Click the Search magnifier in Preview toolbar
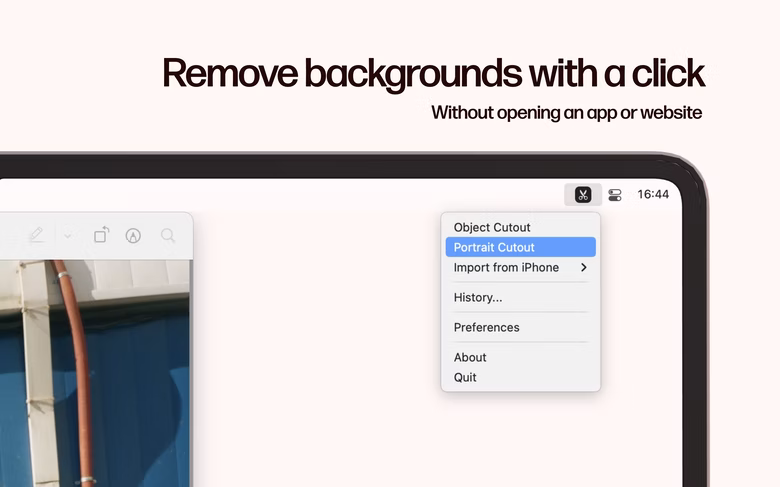 point(168,235)
